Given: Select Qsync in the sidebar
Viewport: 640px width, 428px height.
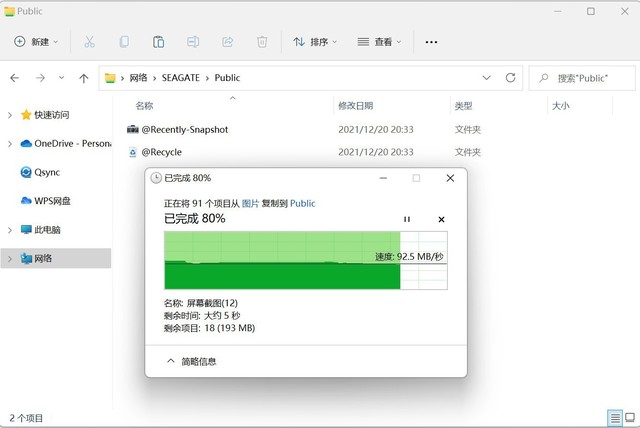Looking at the screenshot, I should [x=40, y=172].
